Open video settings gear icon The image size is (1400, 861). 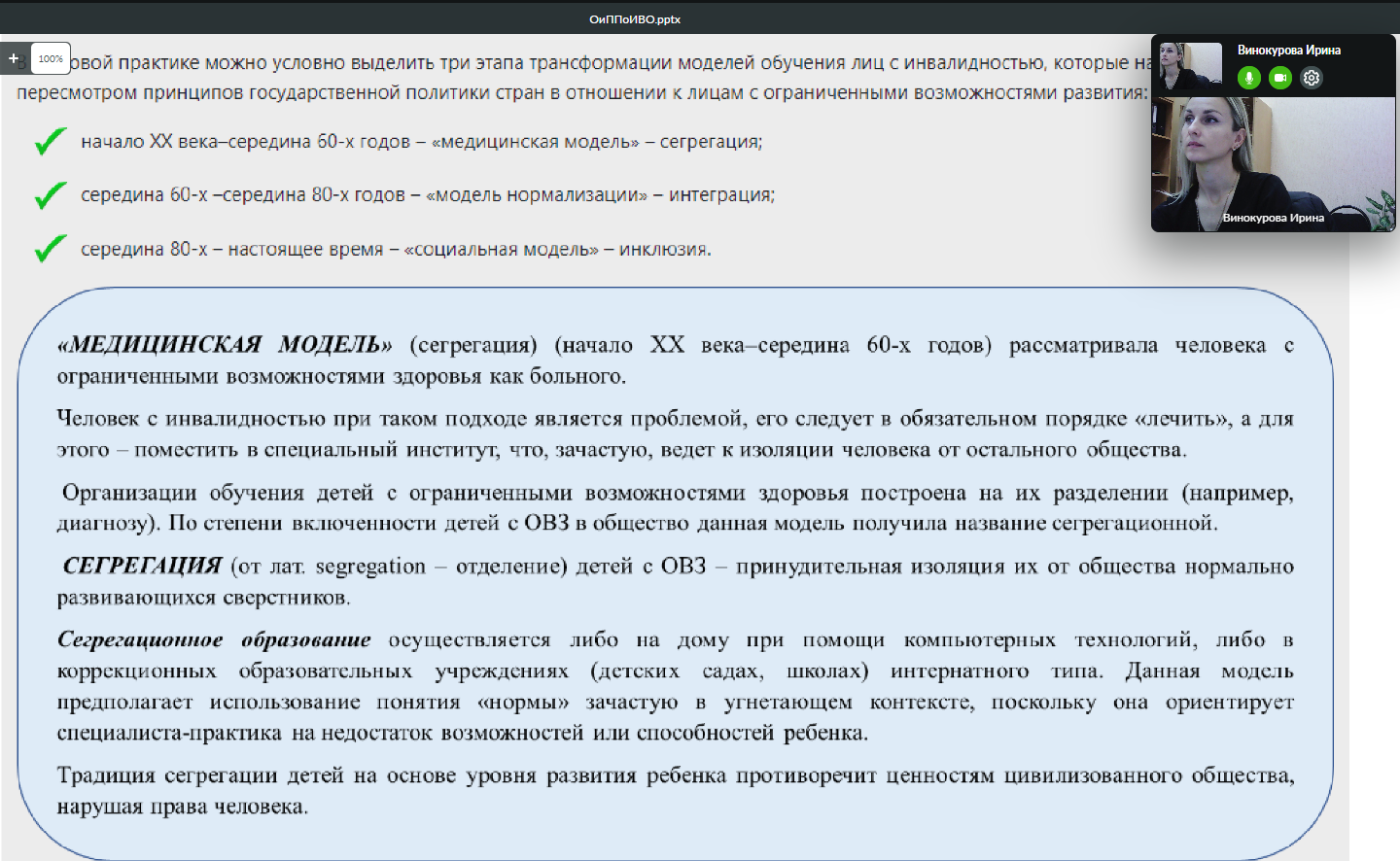[x=1312, y=78]
